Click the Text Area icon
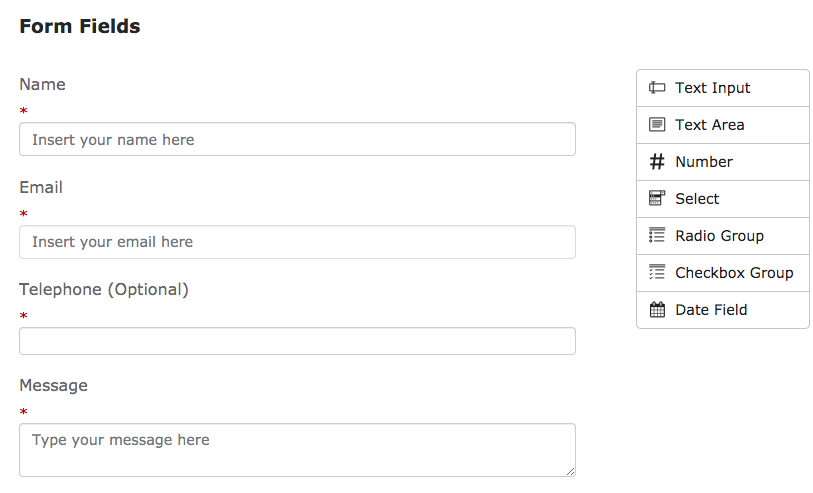The width and height of the screenshot is (813, 493). pyautogui.click(x=657, y=125)
